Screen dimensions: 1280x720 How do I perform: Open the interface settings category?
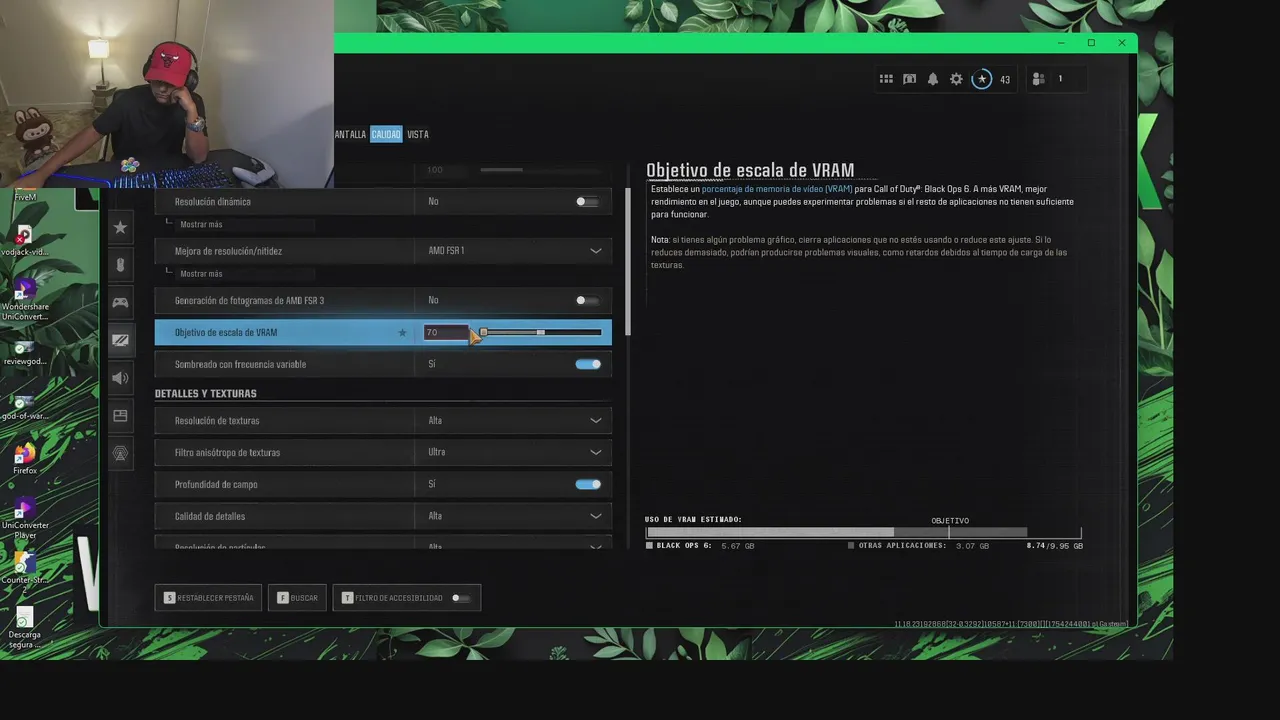click(120, 416)
